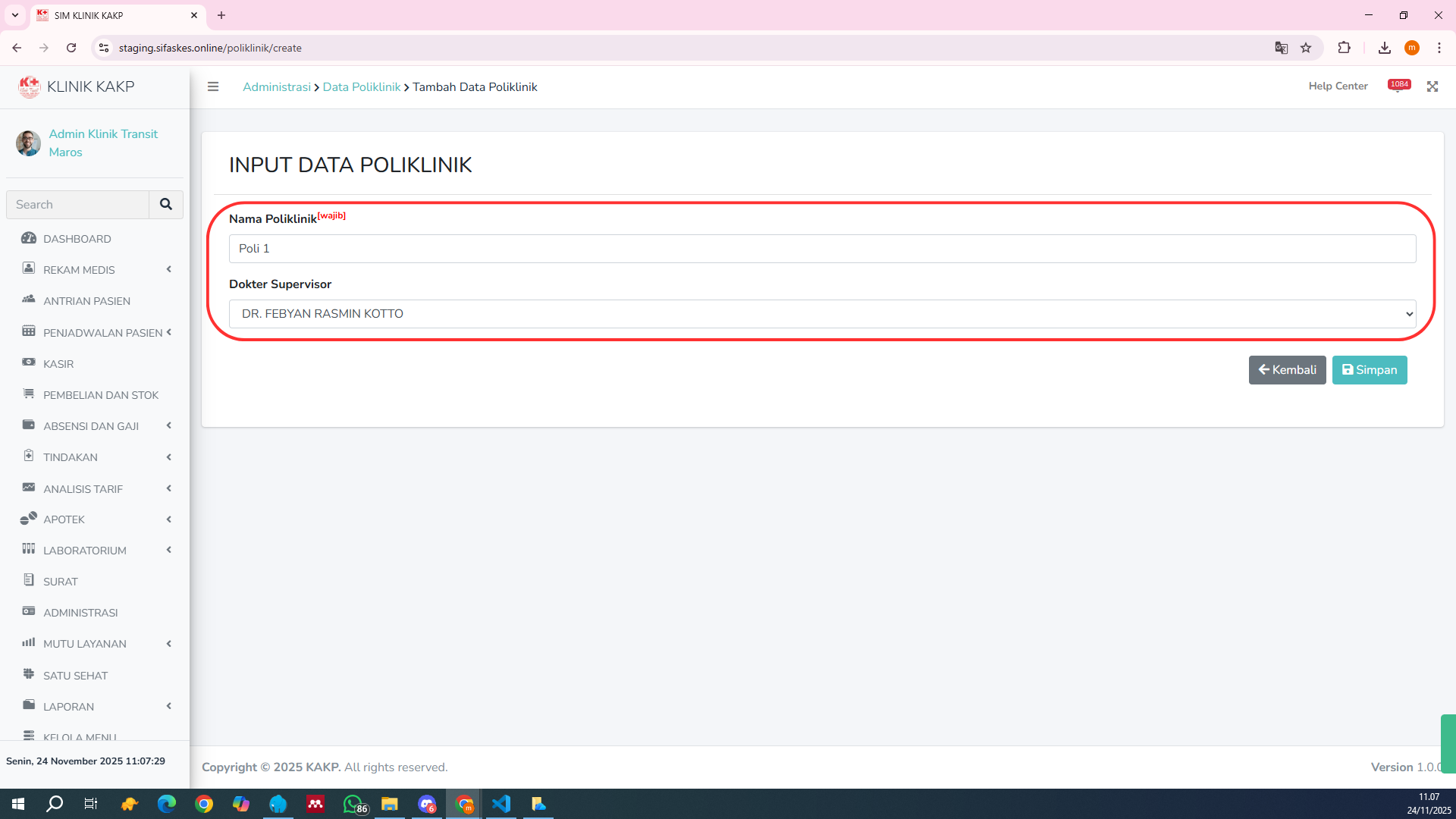
Task: Click the Kasir money icon in sidebar
Action: 29,362
